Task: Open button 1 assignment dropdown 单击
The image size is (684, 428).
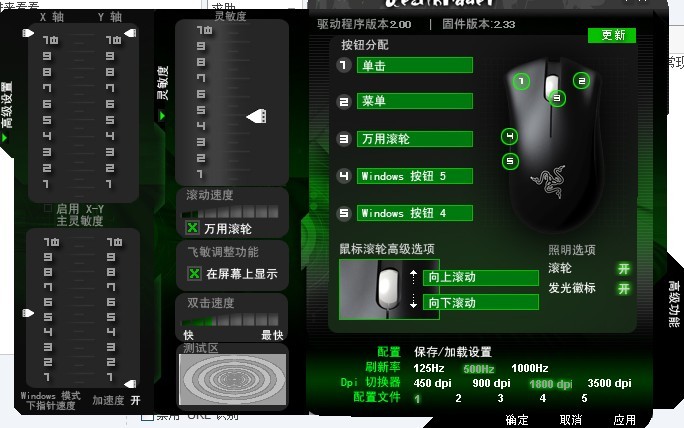Action: pyautogui.click(x=414, y=65)
